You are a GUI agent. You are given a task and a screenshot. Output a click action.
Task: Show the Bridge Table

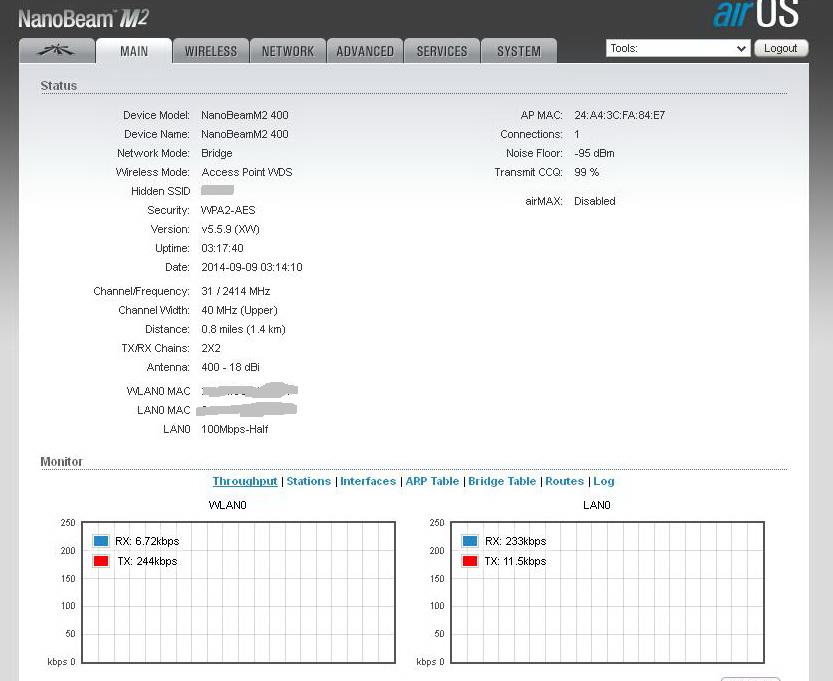502,481
